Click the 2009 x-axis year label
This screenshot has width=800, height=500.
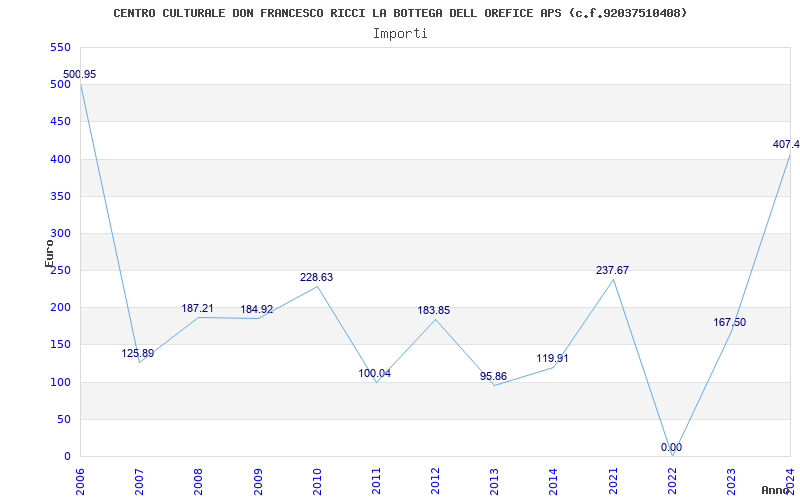click(258, 481)
